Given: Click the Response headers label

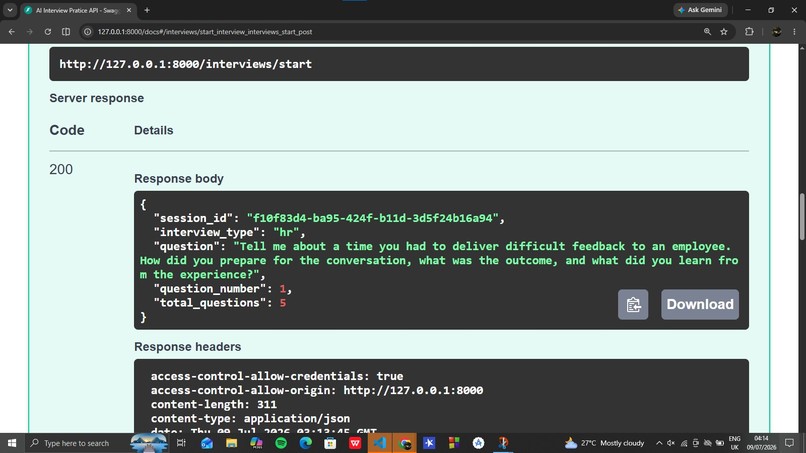Looking at the screenshot, I should click(x=188, y=347).
